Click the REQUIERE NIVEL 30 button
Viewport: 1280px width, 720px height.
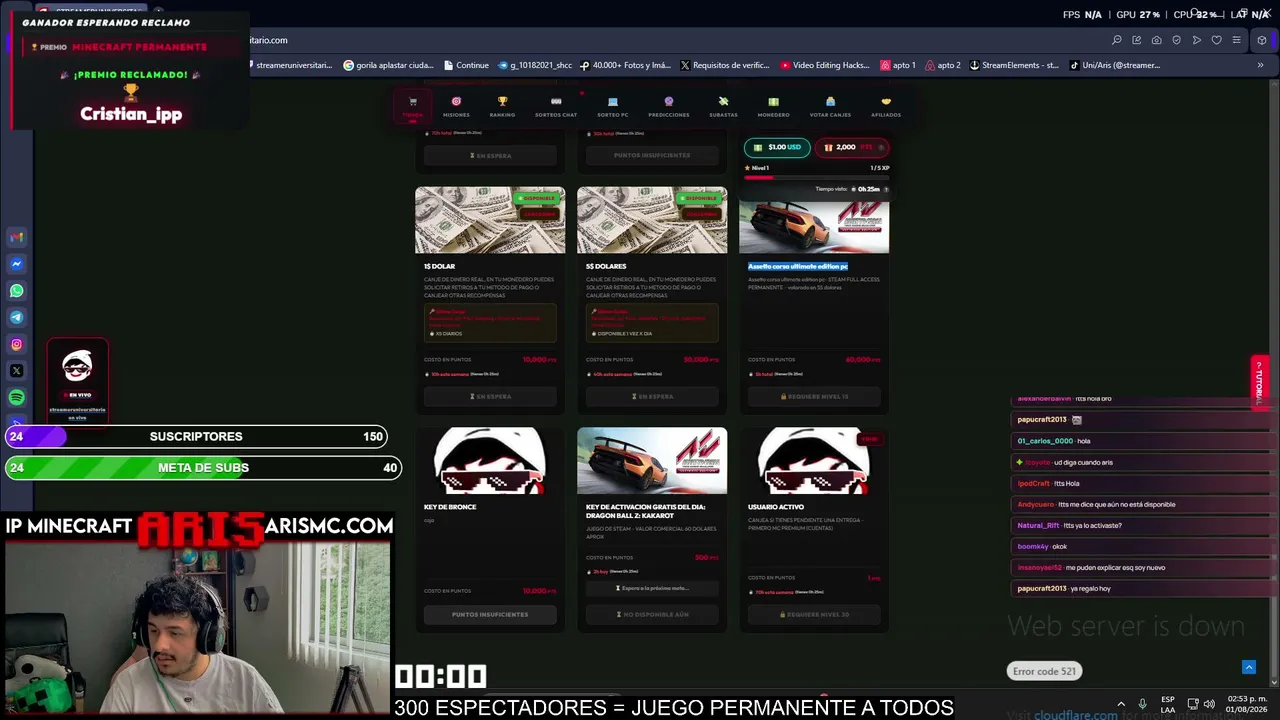click(814, 614)
